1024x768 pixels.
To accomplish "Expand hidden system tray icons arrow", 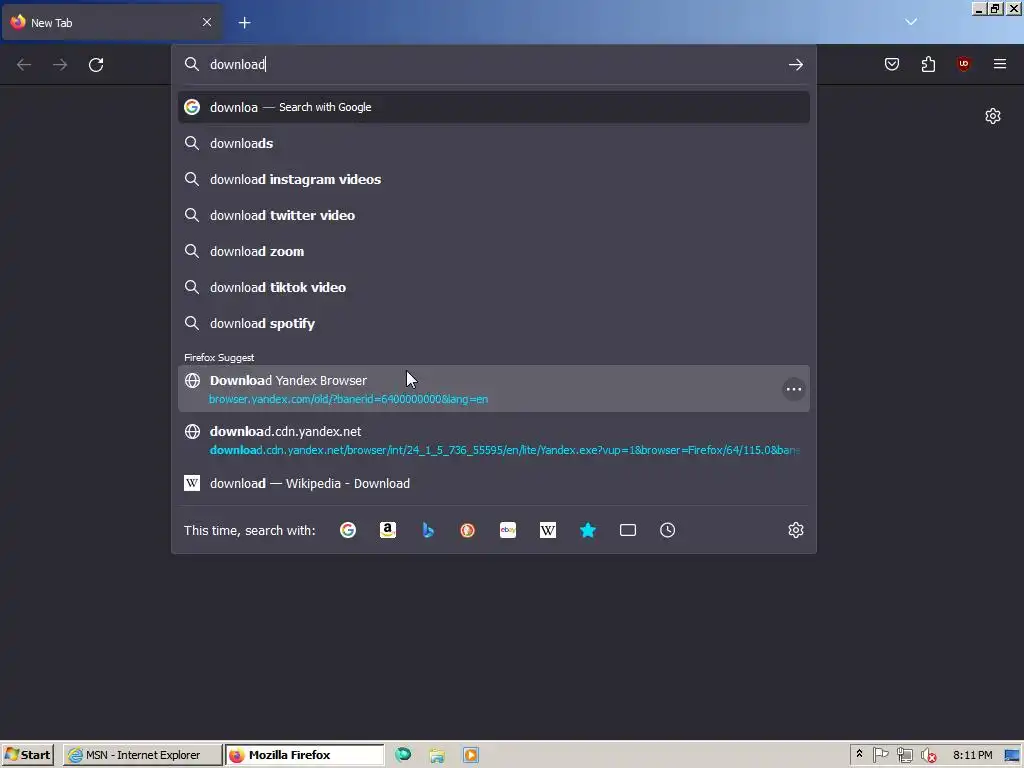I will (859, 754).
